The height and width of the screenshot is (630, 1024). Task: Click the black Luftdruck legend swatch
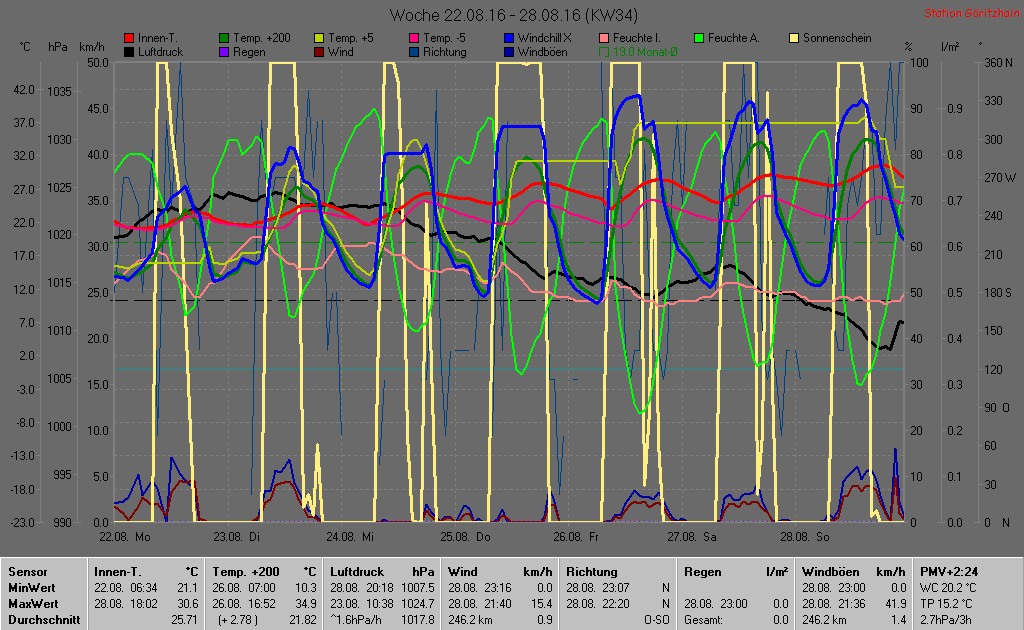(129, 52)
